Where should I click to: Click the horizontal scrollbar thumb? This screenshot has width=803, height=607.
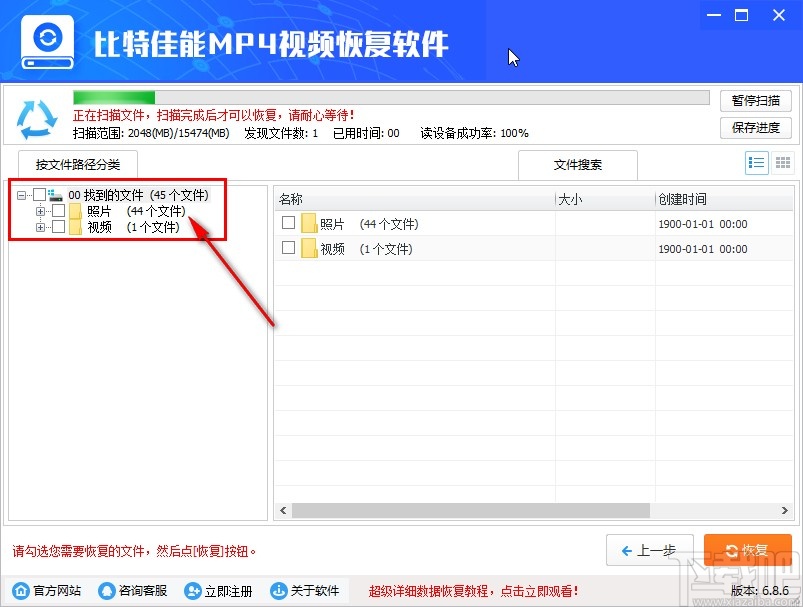tap(471, 510)
